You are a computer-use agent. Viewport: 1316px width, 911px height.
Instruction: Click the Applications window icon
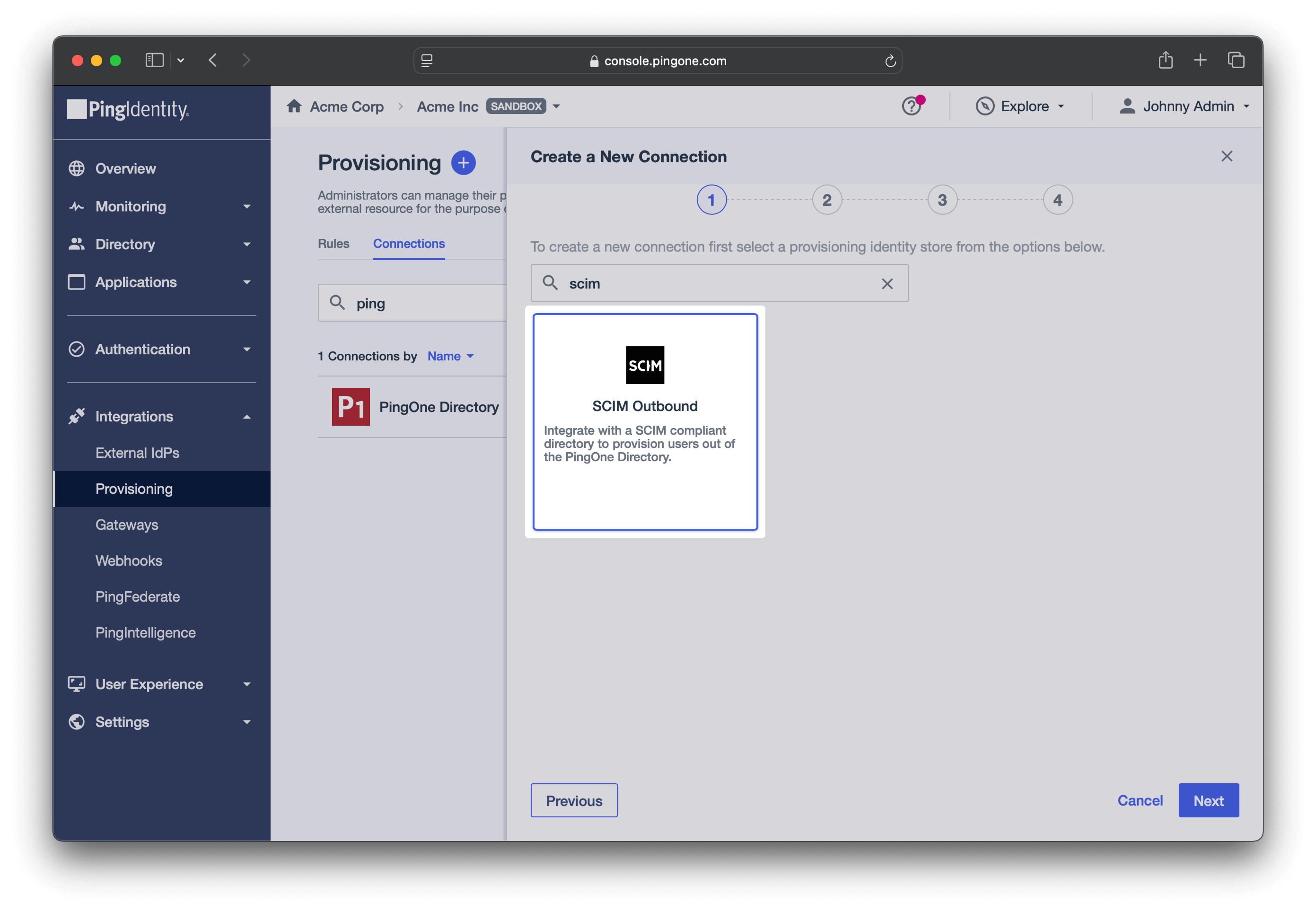point(77,282)
